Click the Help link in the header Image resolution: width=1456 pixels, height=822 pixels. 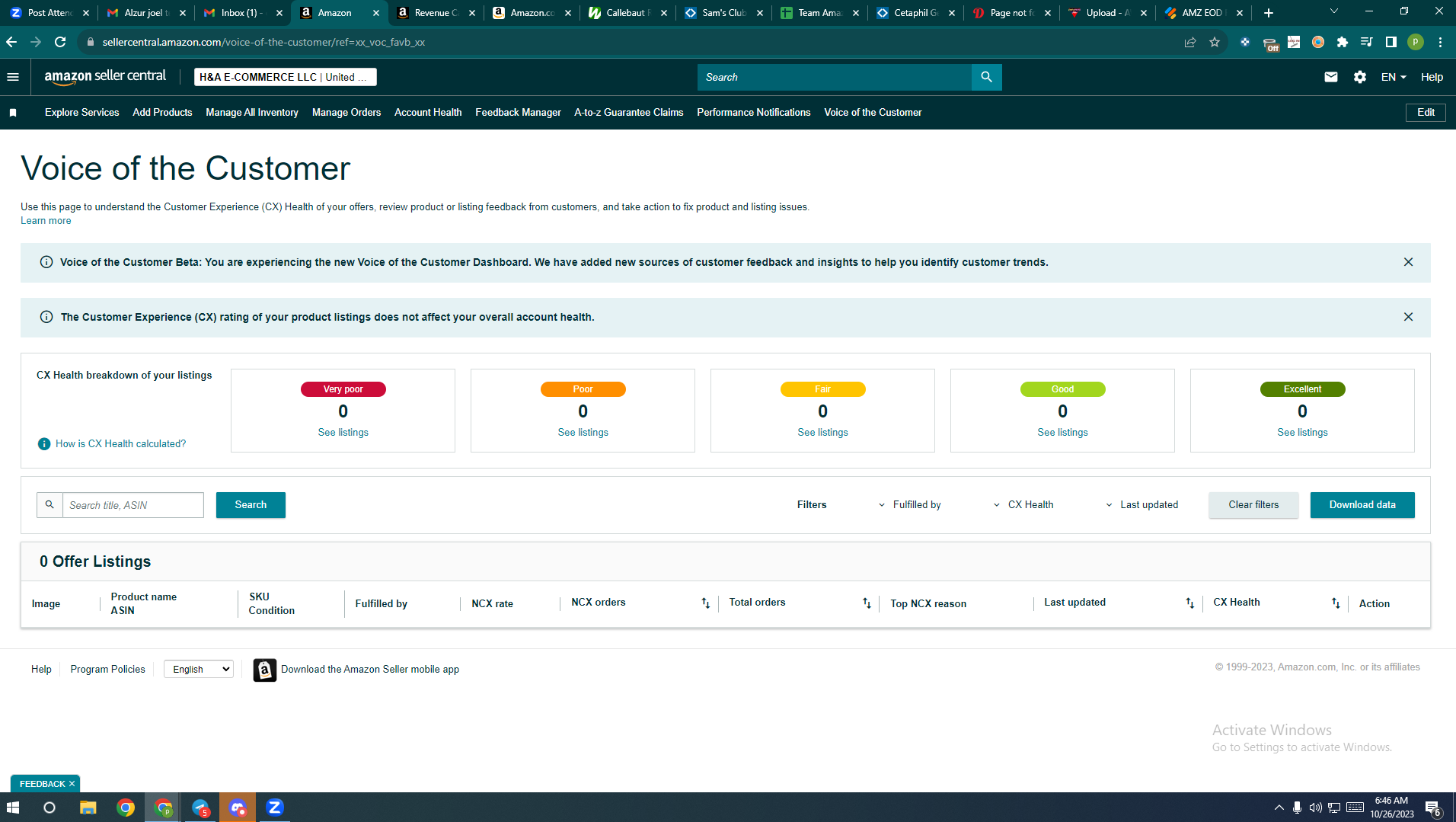1432,77
